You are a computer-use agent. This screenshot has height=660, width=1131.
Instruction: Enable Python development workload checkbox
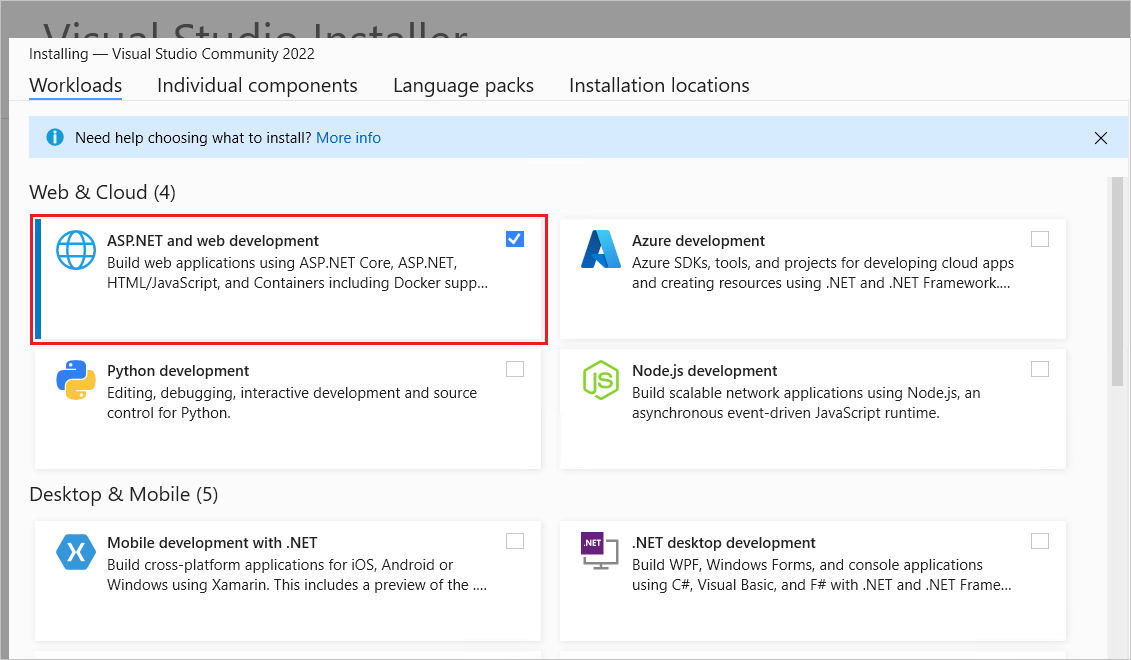[x=515, y=368]
